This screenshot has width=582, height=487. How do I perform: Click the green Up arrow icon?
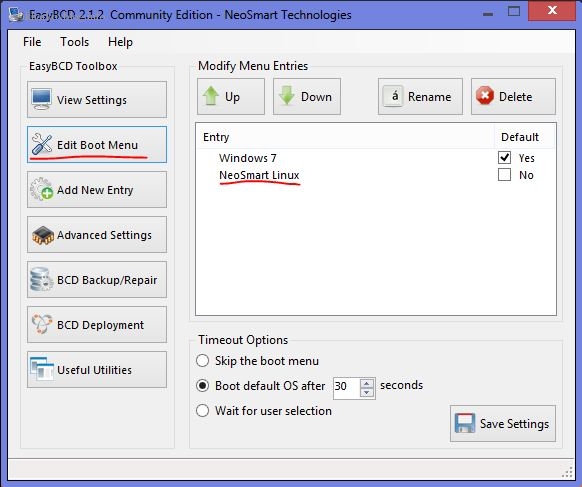[x=211, y=96]
